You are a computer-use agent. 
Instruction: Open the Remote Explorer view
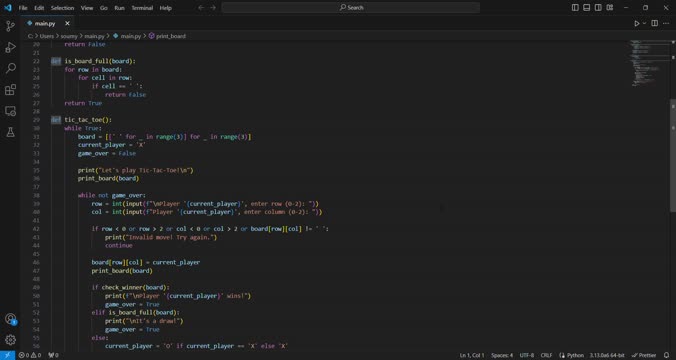point(10,111)
